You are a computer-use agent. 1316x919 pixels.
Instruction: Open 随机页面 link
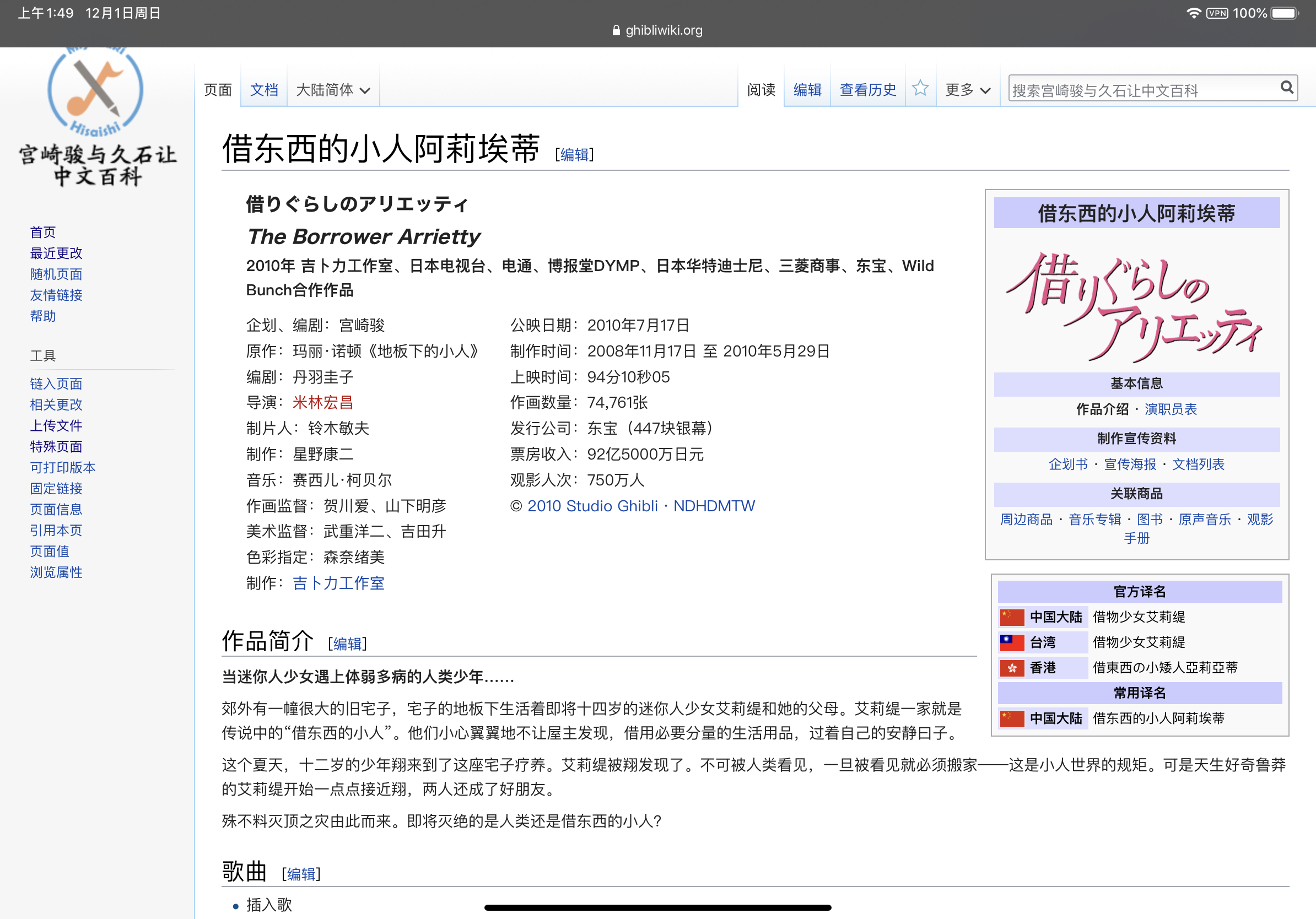tap(56, 274)
